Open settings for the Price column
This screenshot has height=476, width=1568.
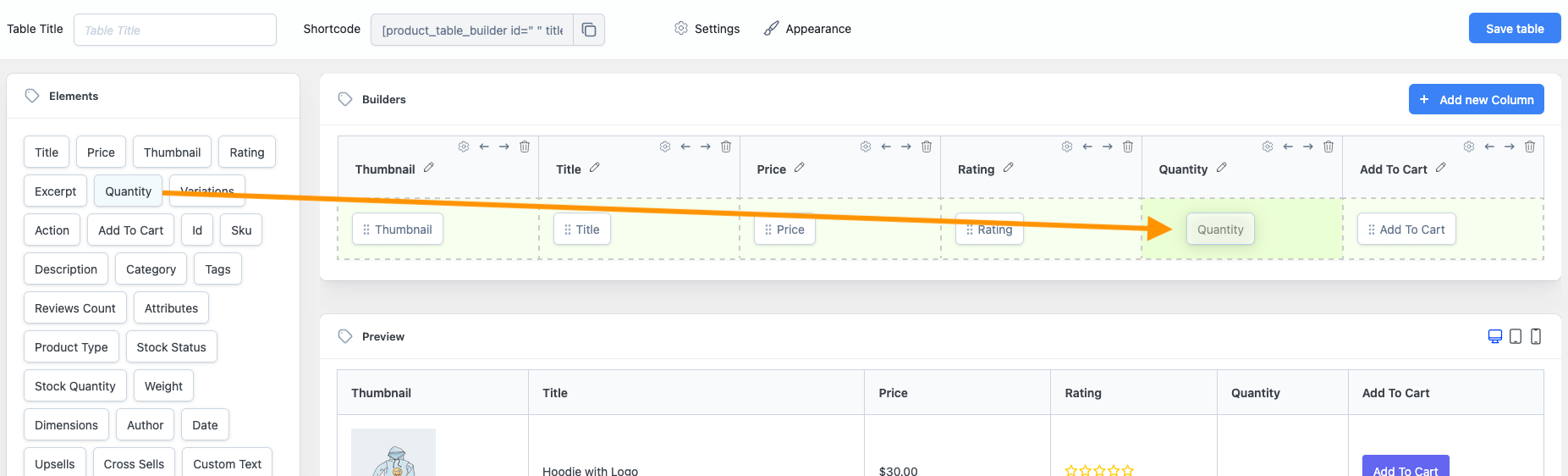(866, 147)
